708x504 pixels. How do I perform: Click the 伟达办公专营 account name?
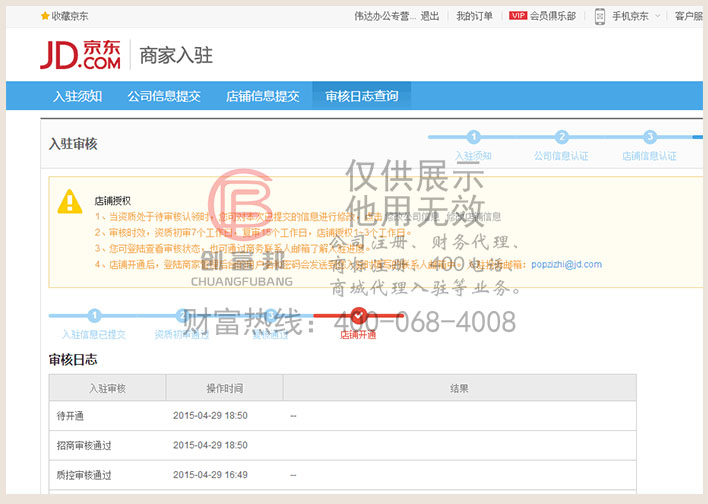point(385,16)
